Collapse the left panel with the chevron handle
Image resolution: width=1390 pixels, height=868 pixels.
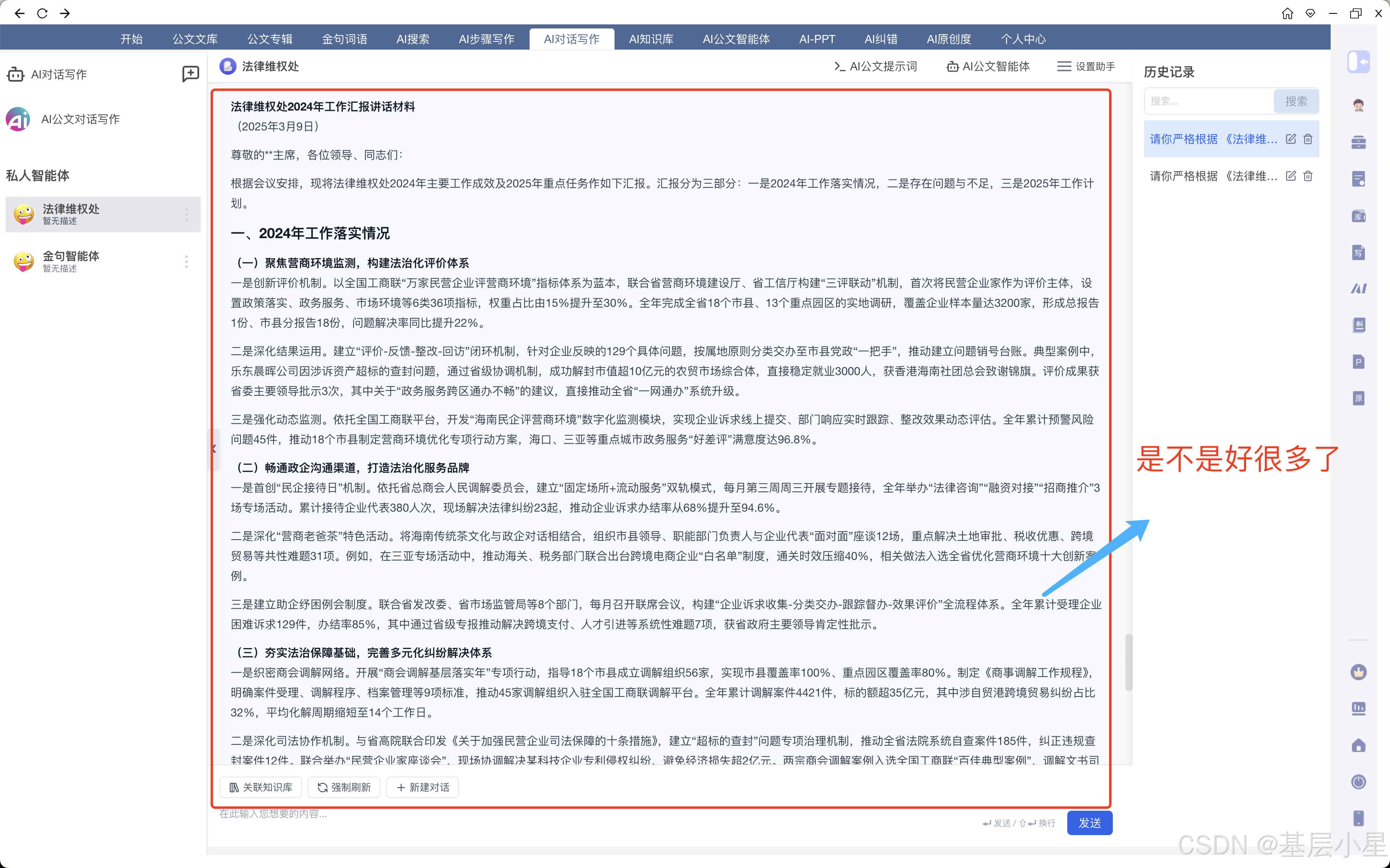[214, 448]
